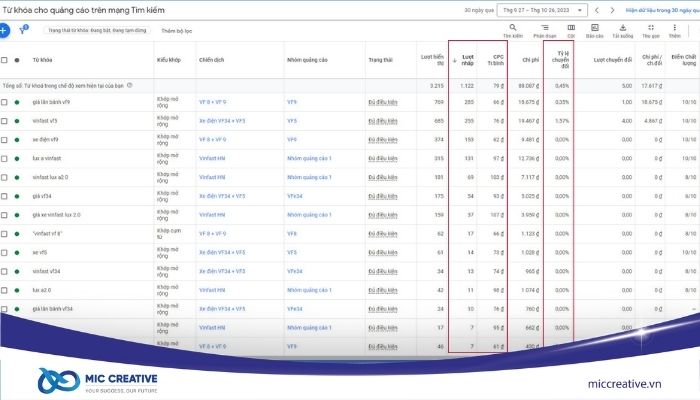Open Vinfast HN campaign for 'lux a vinfast'

(x=212, y=158)
